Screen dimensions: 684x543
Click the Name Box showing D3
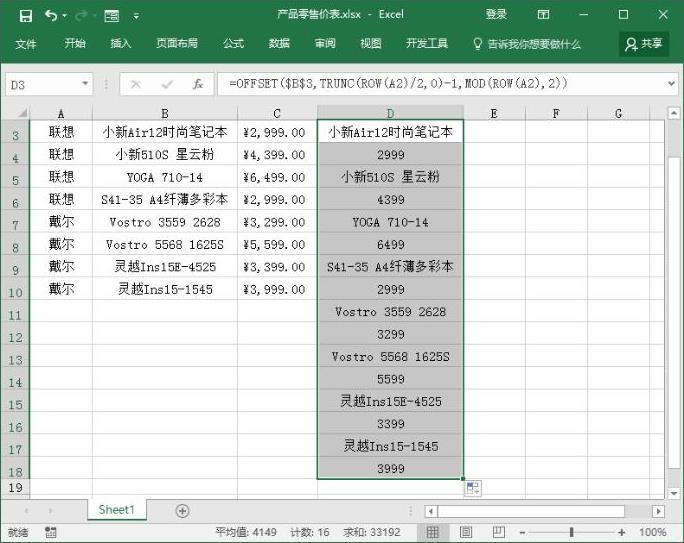(44, 84)
